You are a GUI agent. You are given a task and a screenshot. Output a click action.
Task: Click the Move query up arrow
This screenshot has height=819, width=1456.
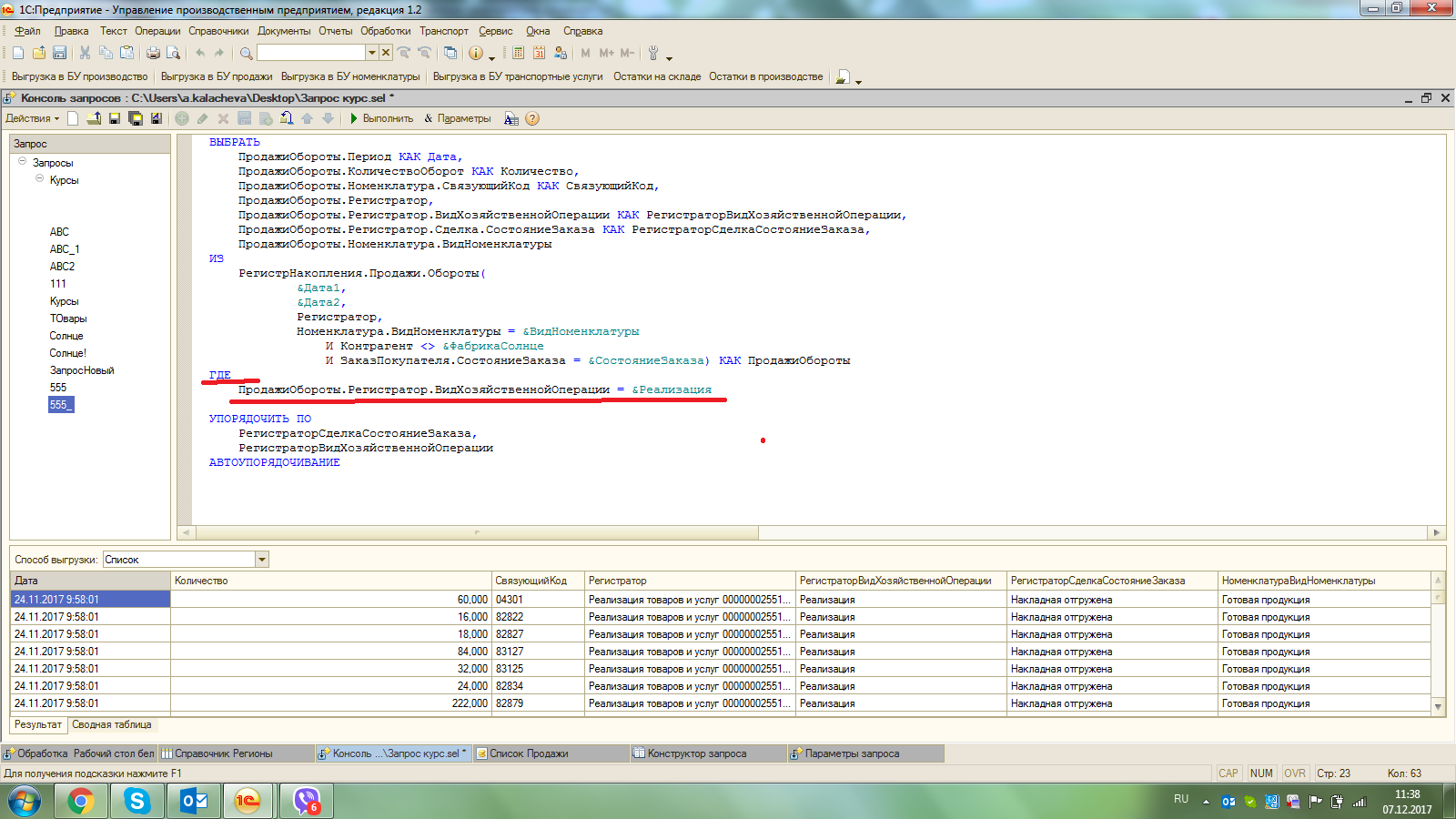[x=307, y=118]
